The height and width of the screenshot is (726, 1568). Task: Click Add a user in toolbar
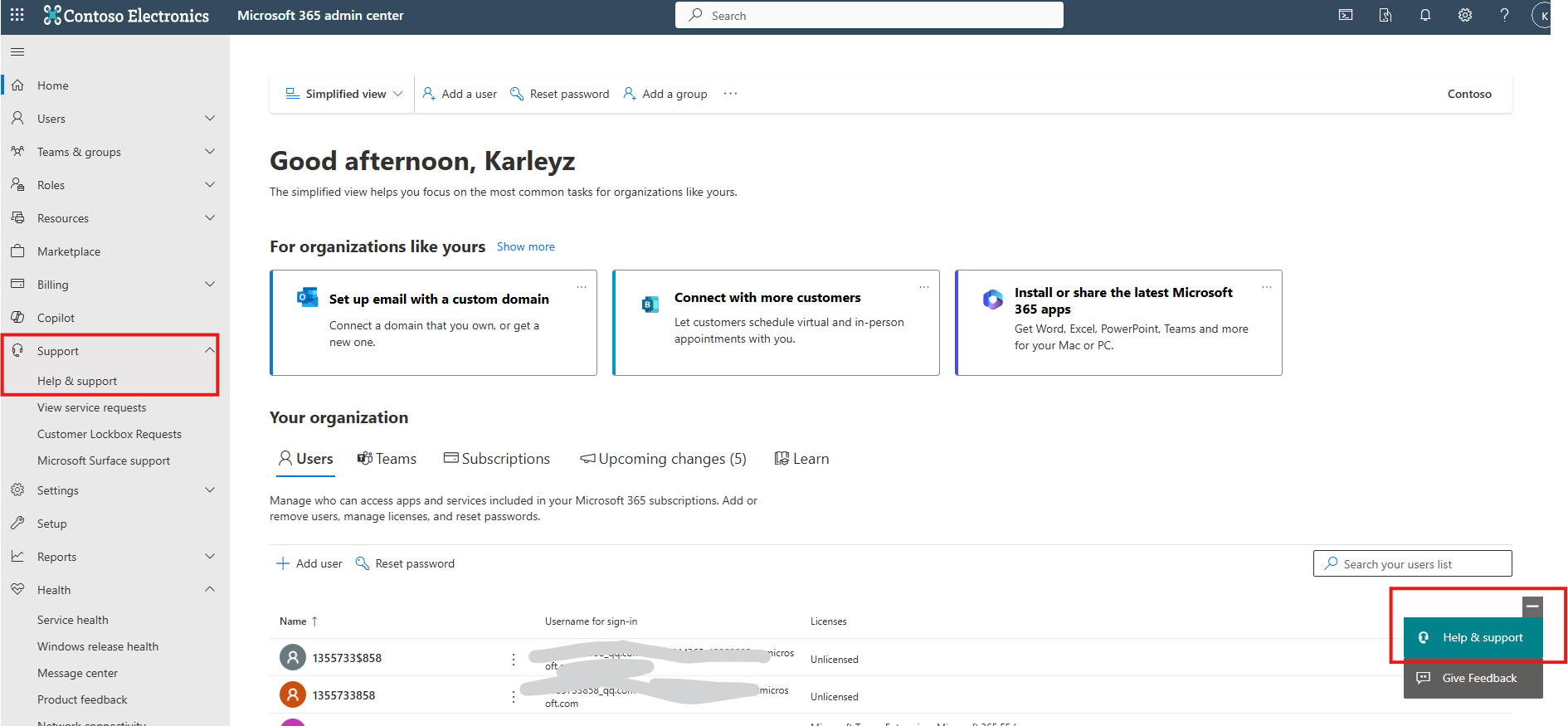pos(460,94)
